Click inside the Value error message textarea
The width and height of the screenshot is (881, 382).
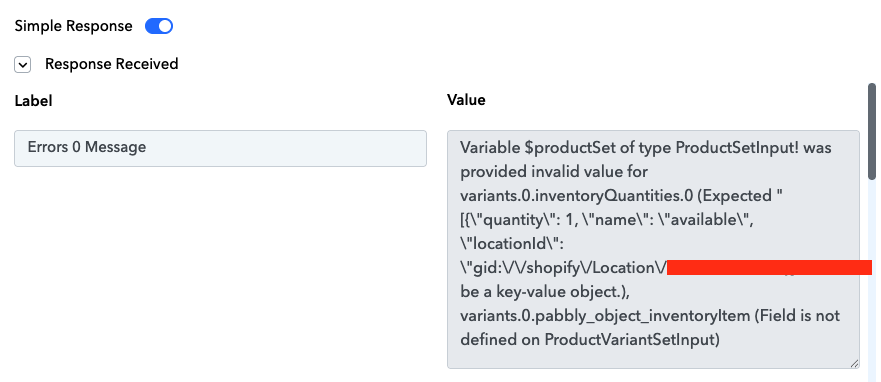coord(653,249)
